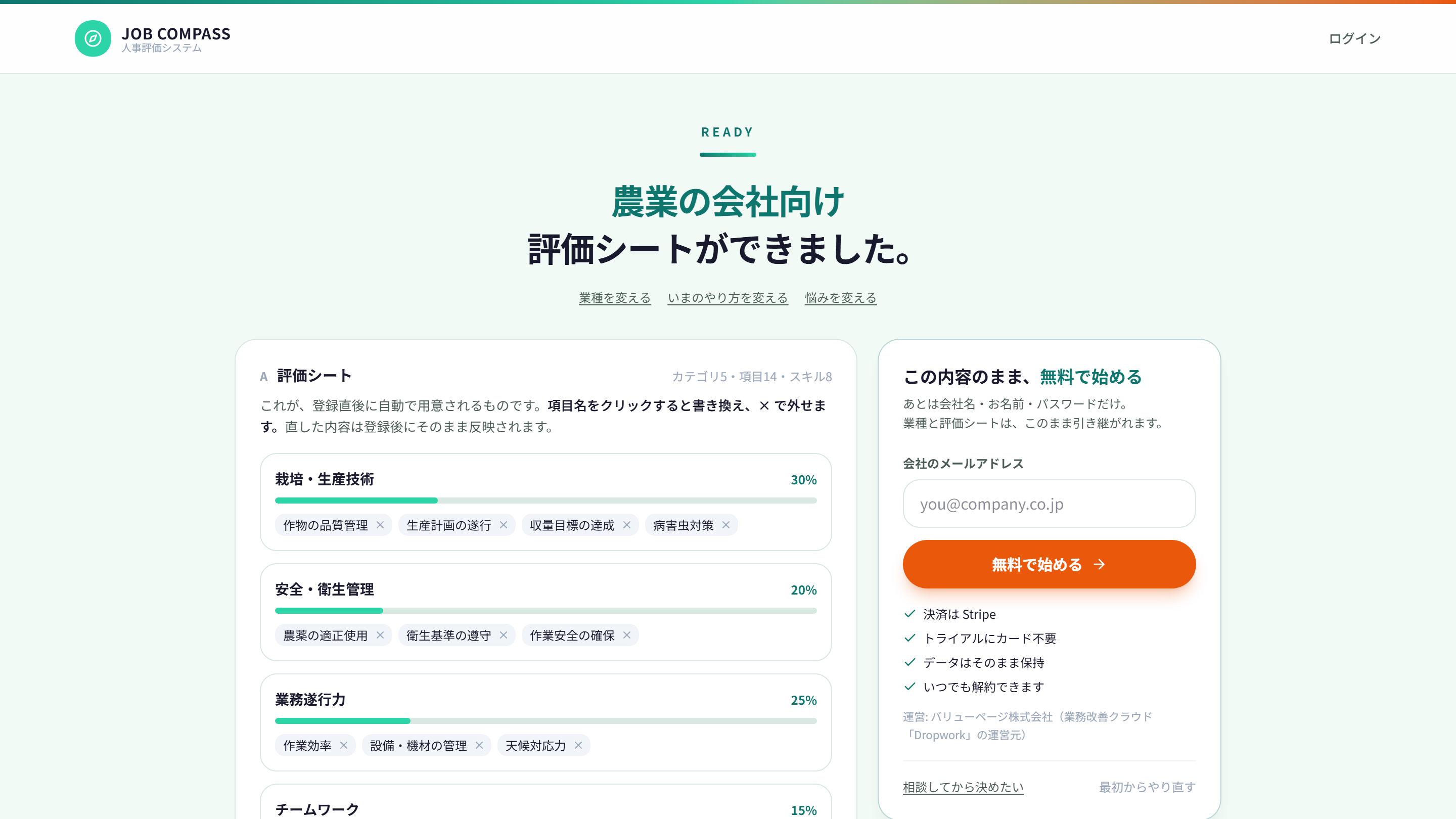The height and width of the screenshot is (819, 1456).
Task: Edit the 農薬の適正使用 item name
Action: [326, 635]
